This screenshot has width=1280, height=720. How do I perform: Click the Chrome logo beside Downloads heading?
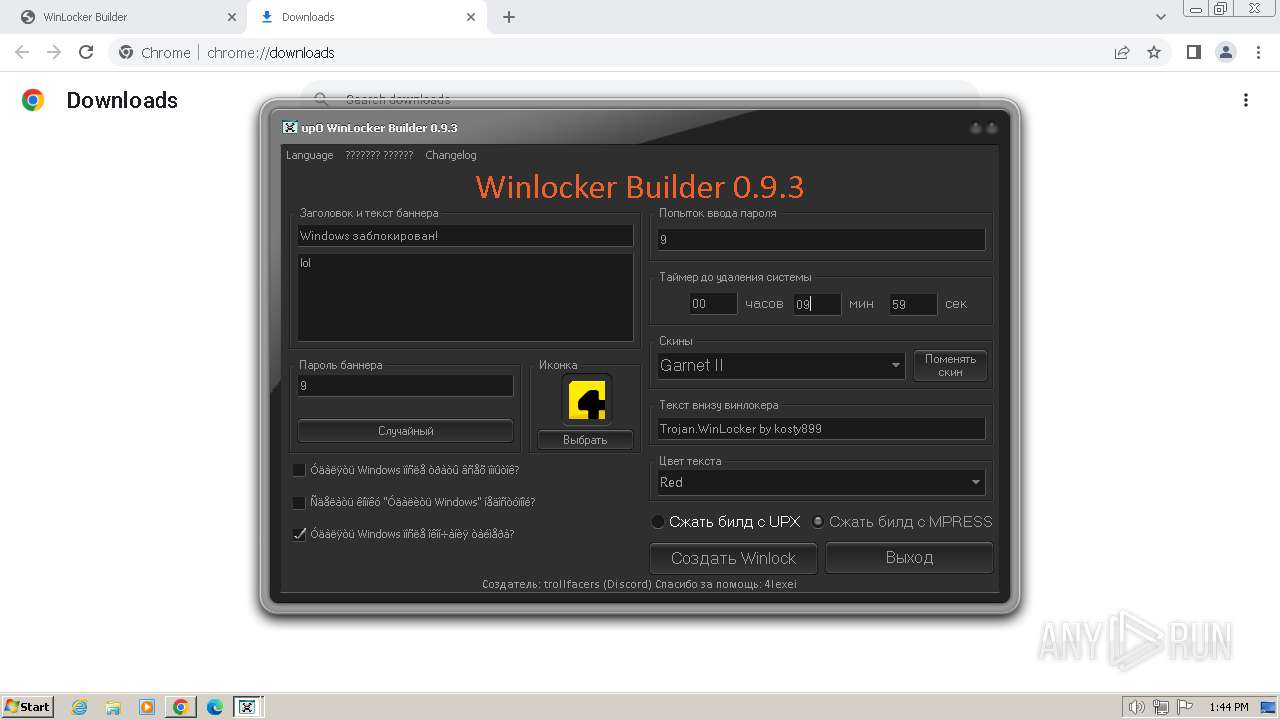coord(33,100)
